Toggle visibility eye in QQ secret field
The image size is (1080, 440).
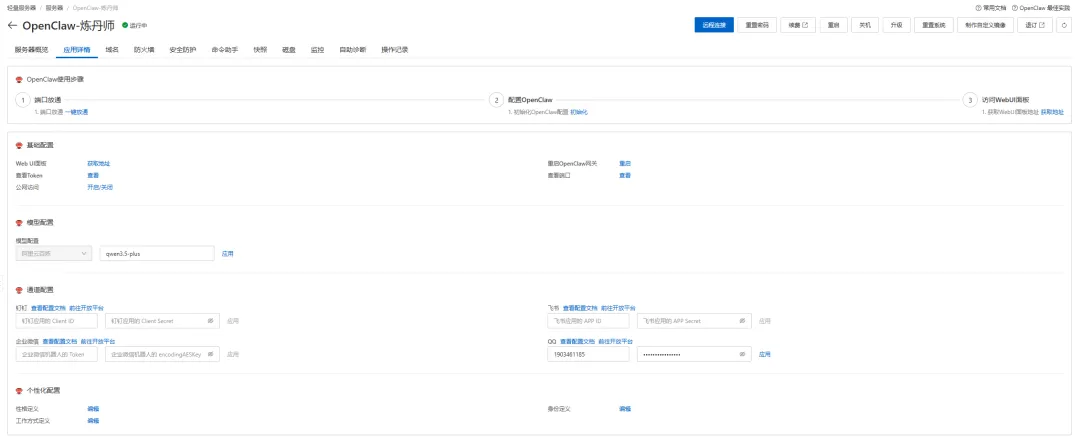point(742,354)
